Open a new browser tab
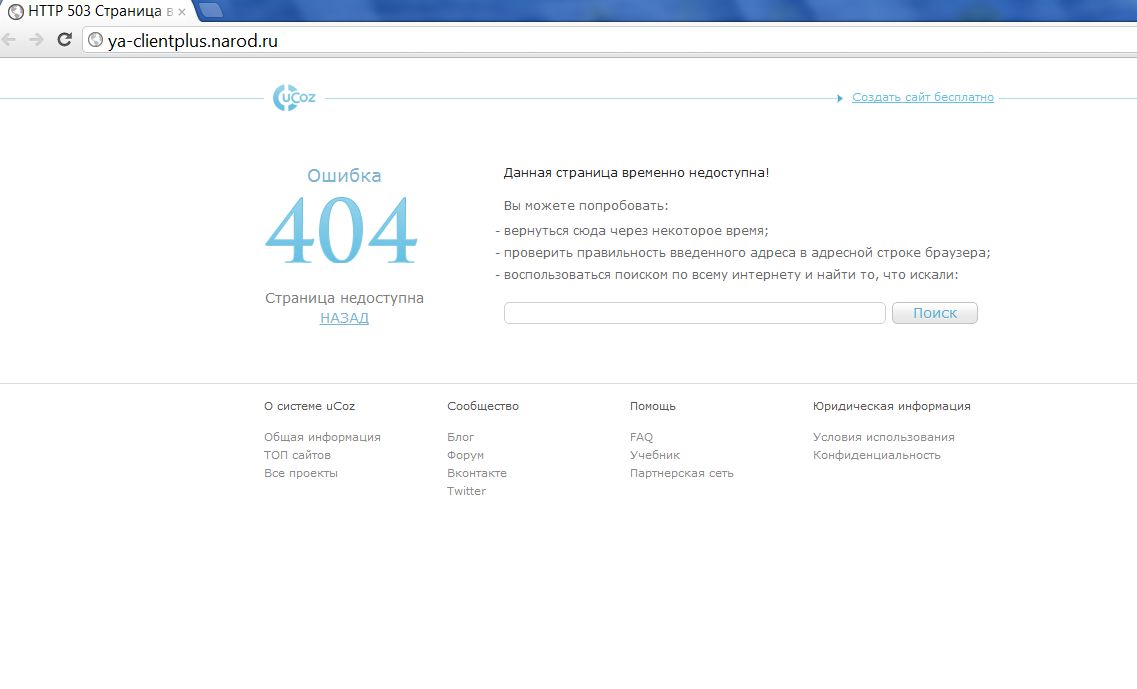The image size is (1137, 689). pyautogui.click(x=211, y=11)
